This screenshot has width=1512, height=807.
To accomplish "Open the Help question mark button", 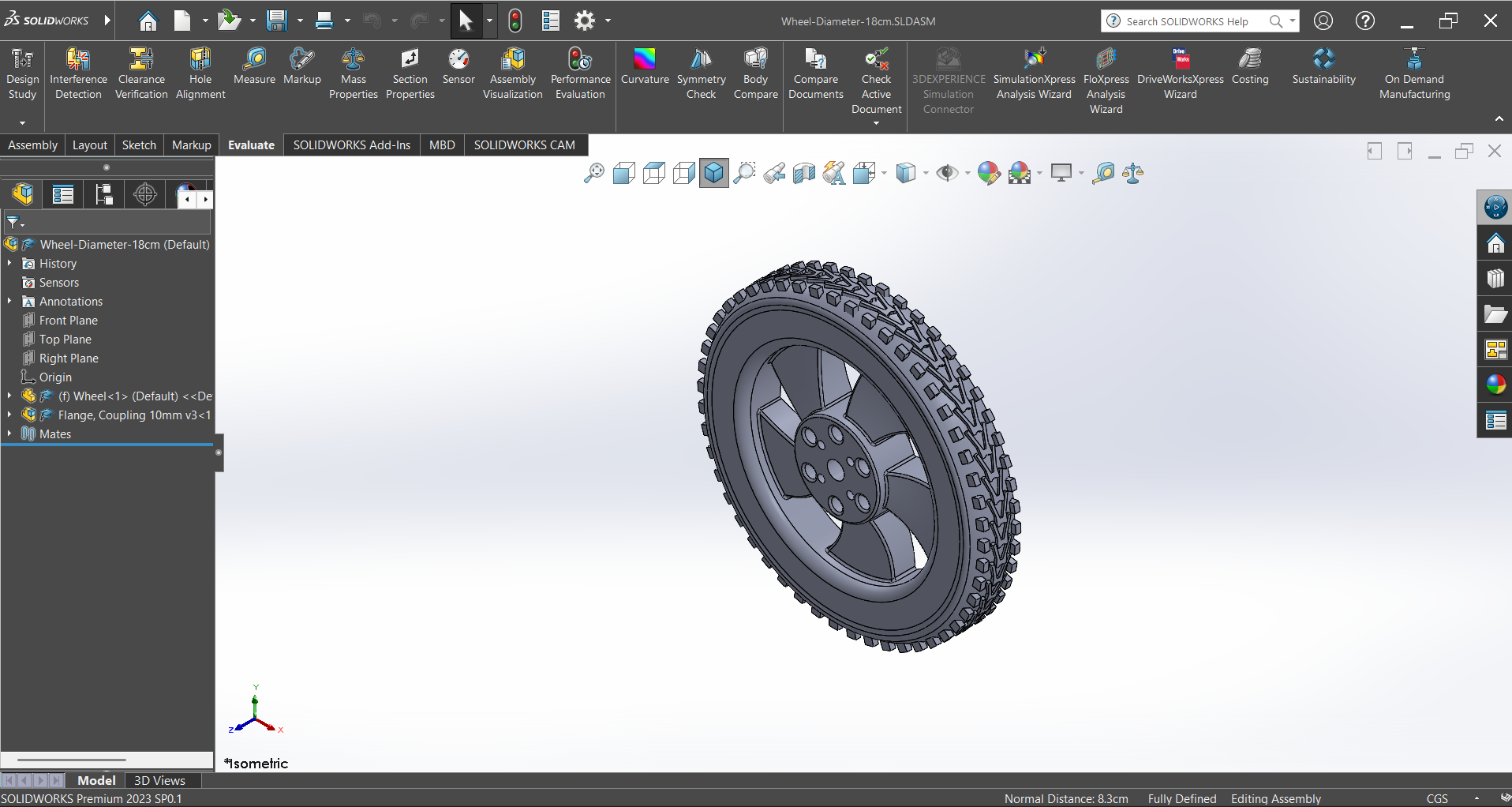I will 1365,21.
